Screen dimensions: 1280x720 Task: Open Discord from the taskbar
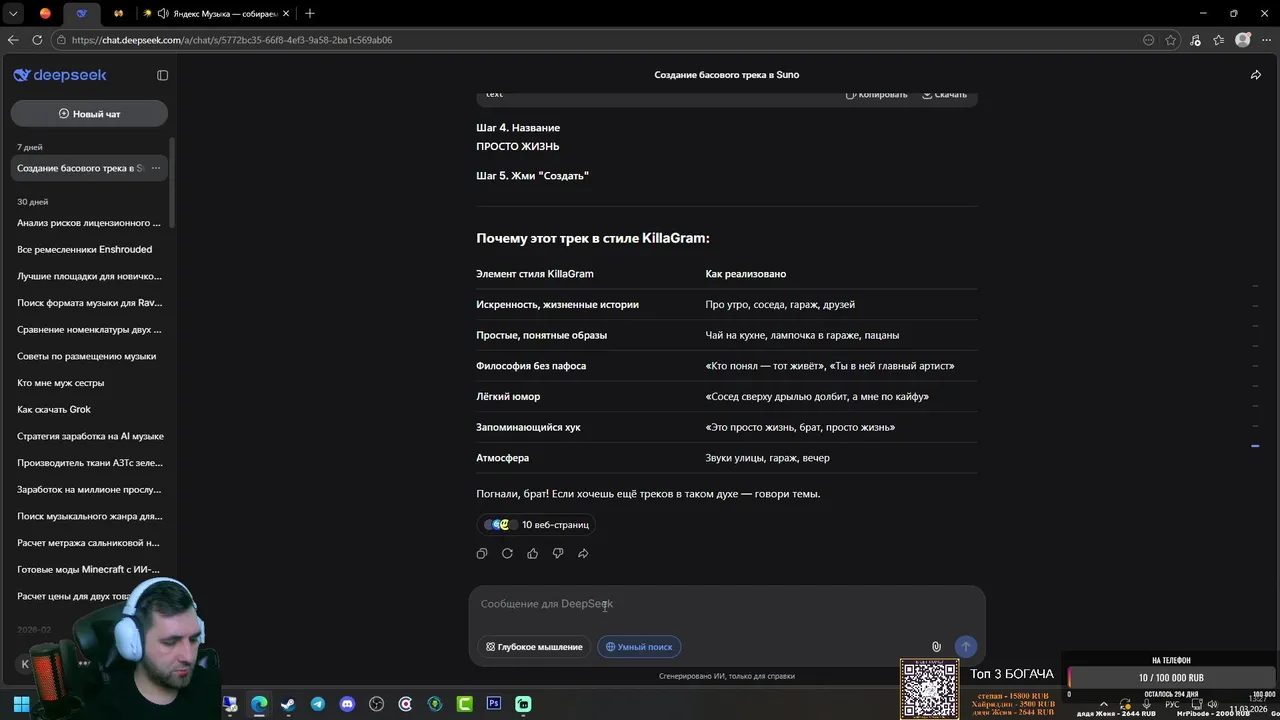pyautogui.click(x=347, y=704)
